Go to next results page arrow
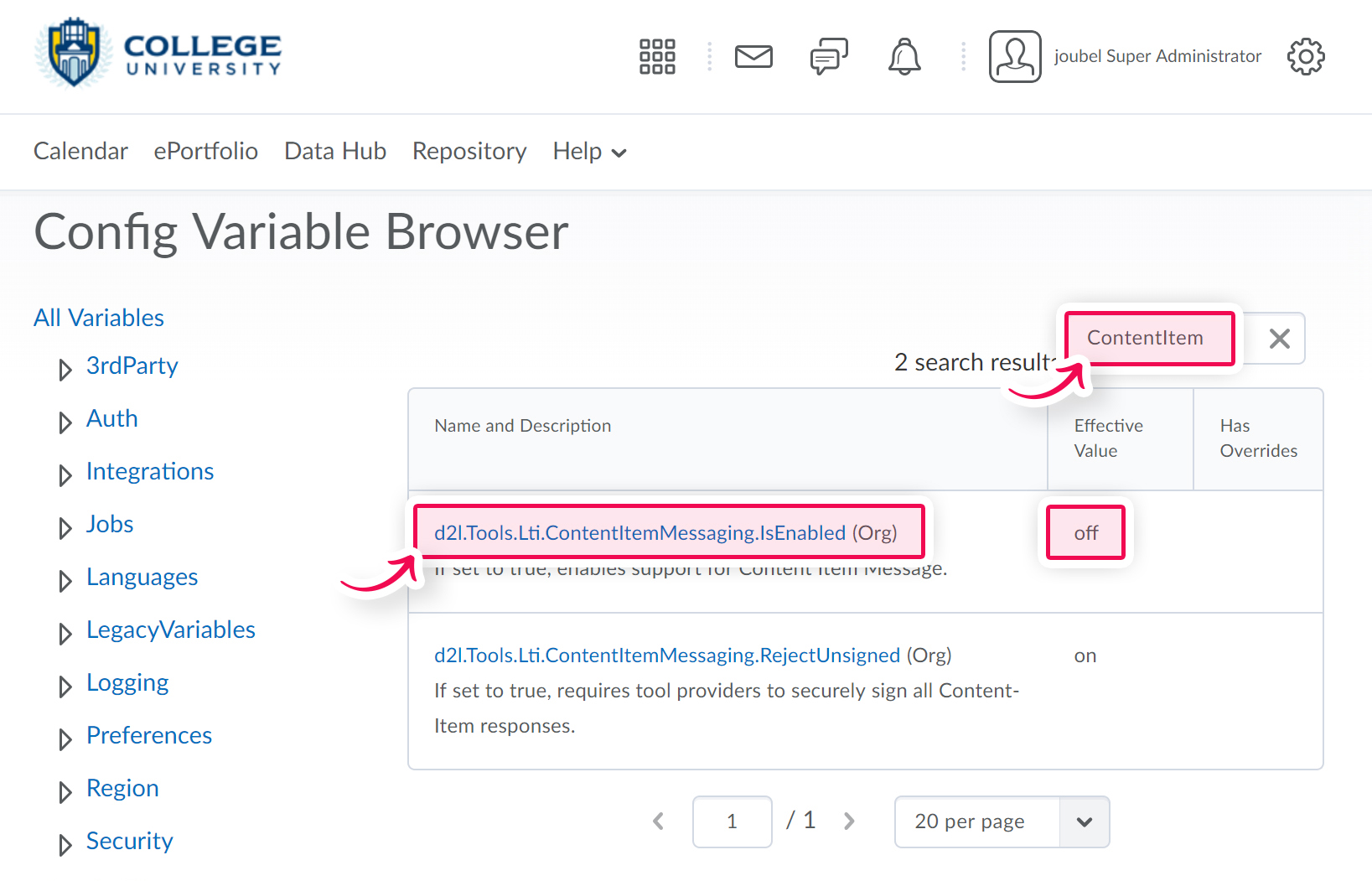The width and height of the screenshot is (1372, 881). coord(849,821)
